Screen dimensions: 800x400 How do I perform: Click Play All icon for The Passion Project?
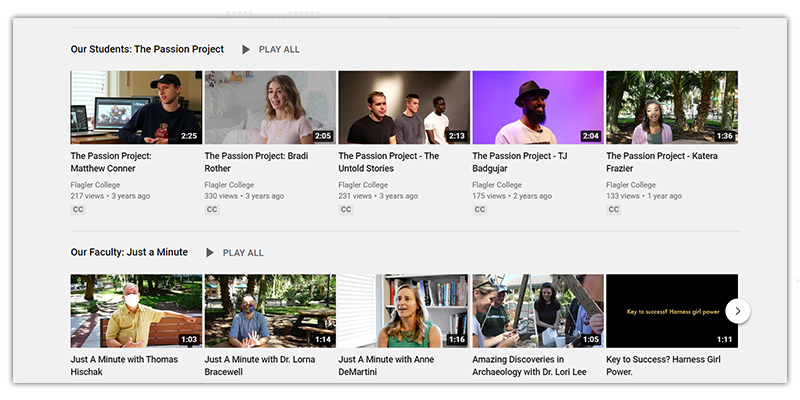point(246,49)
